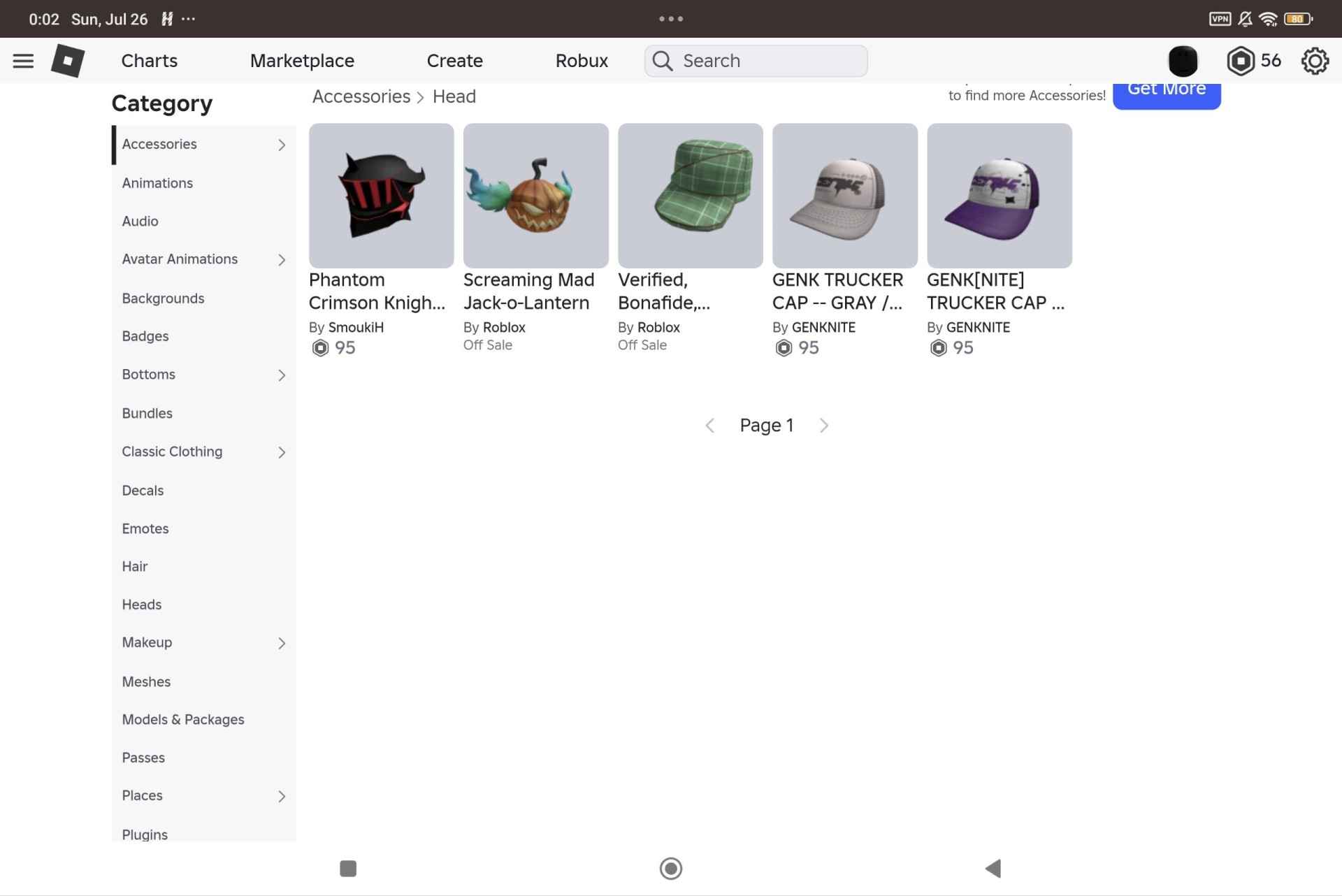Screen dimensions: 1342x896
Task: Tap the Android back triangle button
Action: [993, 868]
